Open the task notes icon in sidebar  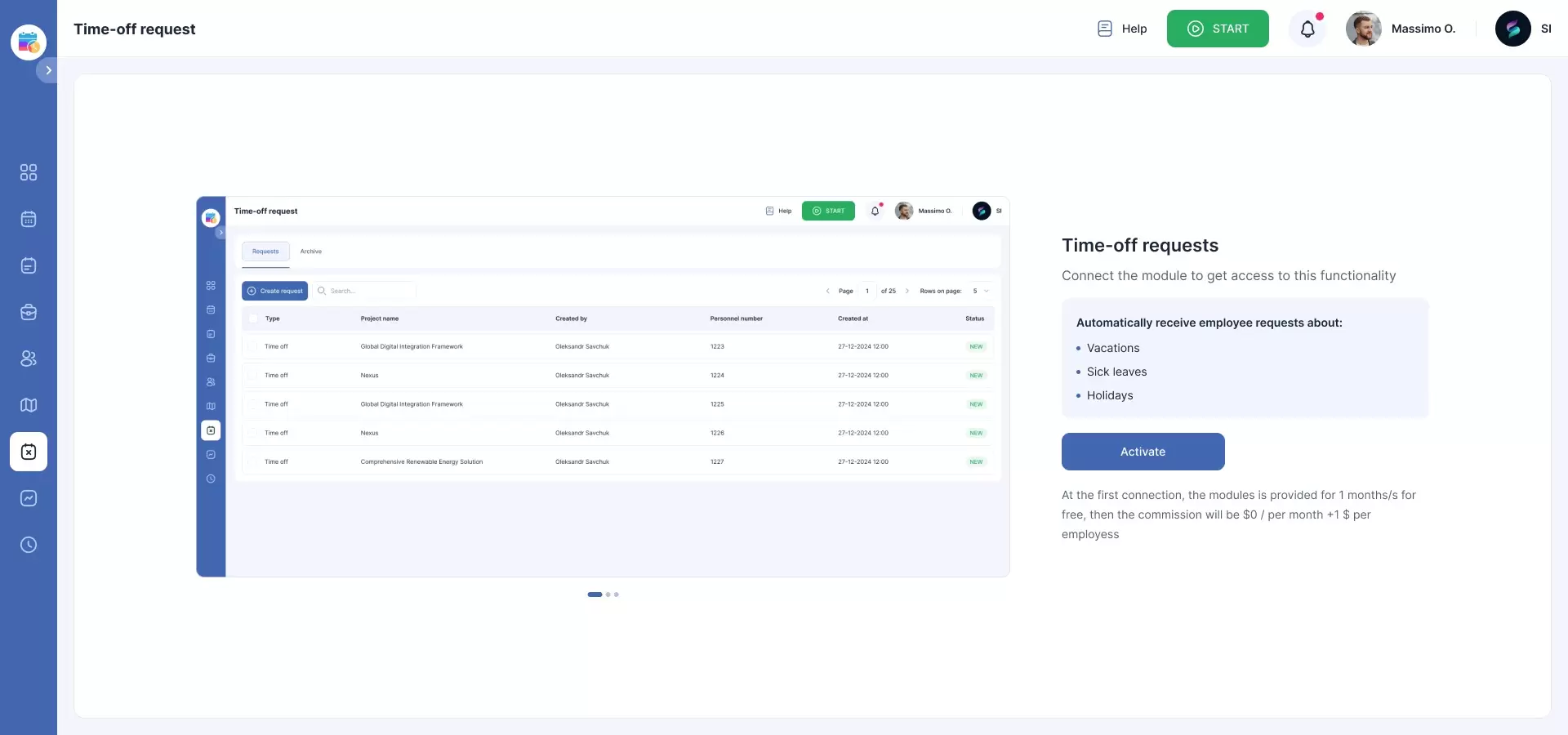pos(29,265)
